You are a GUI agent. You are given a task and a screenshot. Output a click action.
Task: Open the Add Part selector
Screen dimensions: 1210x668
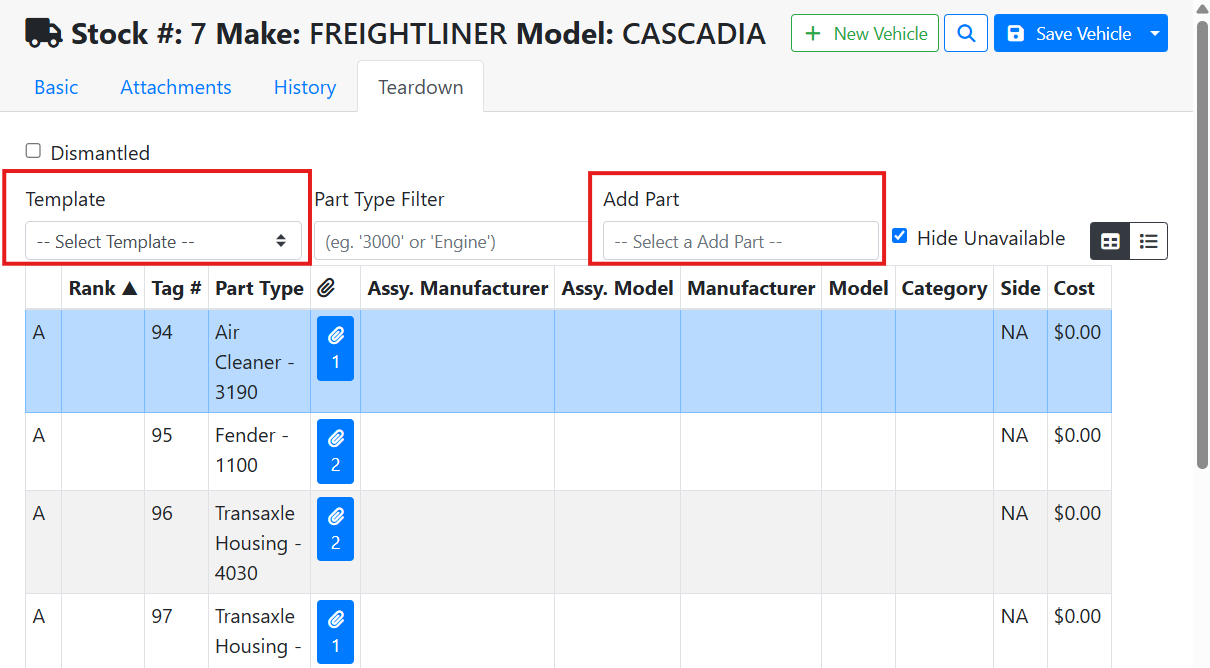pos(740,241)
